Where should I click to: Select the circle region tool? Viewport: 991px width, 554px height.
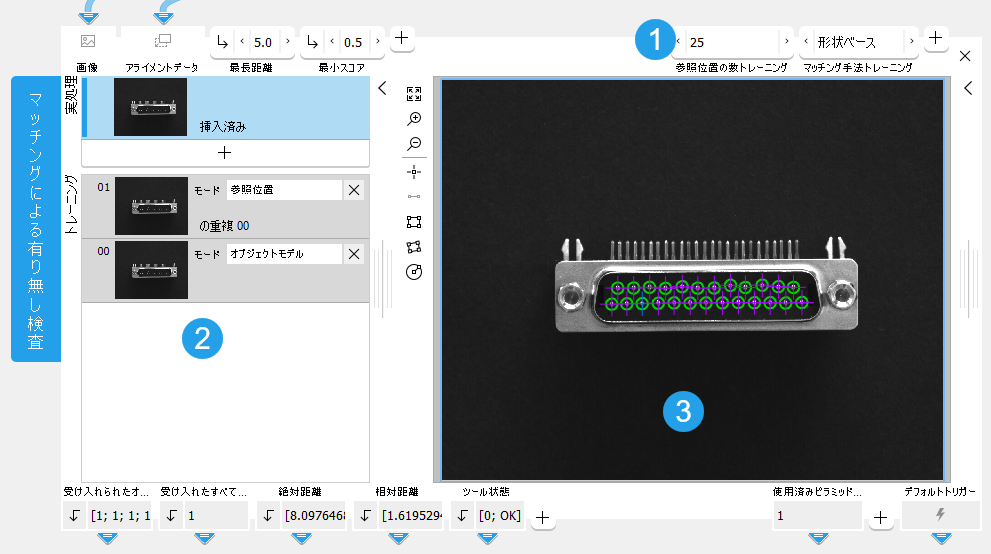414,272
